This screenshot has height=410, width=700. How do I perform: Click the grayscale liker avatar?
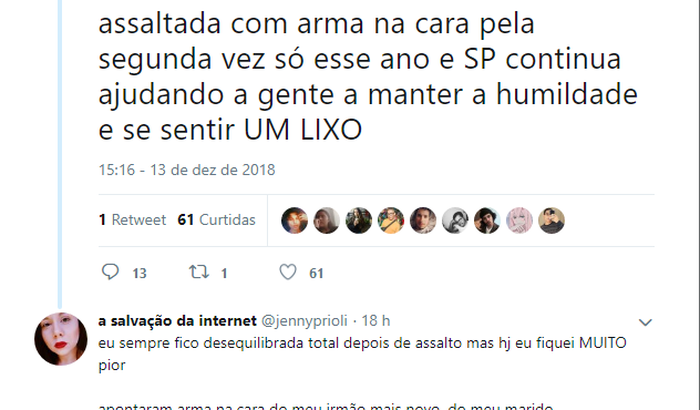pos(456,220)
